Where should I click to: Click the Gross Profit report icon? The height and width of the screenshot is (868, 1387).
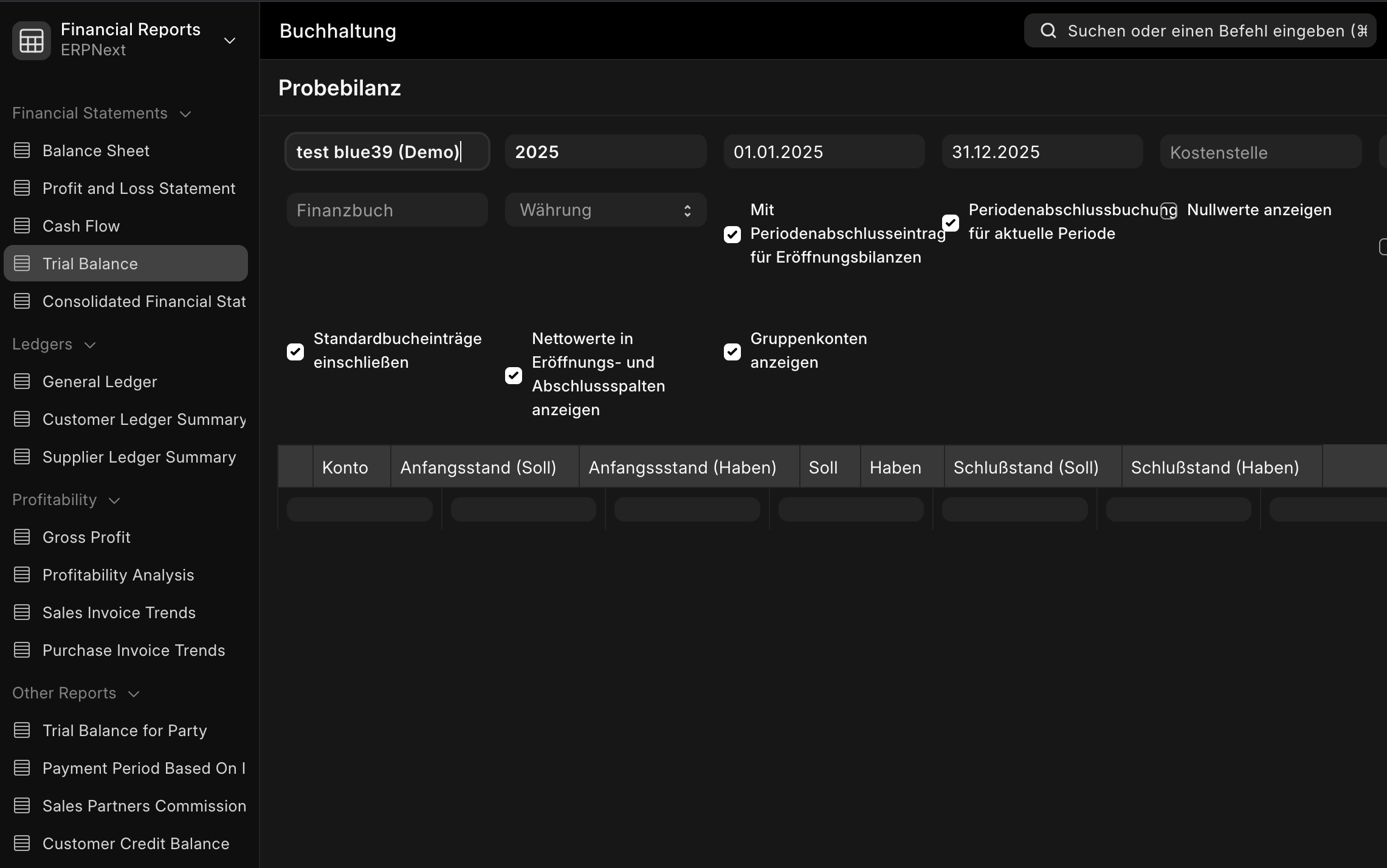coord(22,537)
